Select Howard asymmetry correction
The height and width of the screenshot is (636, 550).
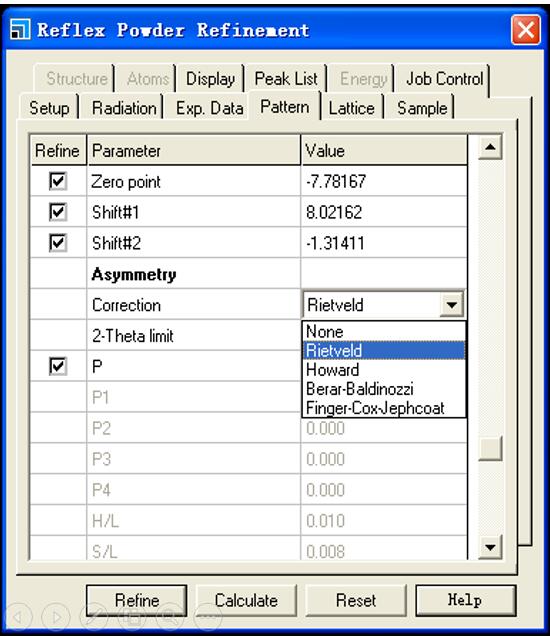(x=384, y=370)
